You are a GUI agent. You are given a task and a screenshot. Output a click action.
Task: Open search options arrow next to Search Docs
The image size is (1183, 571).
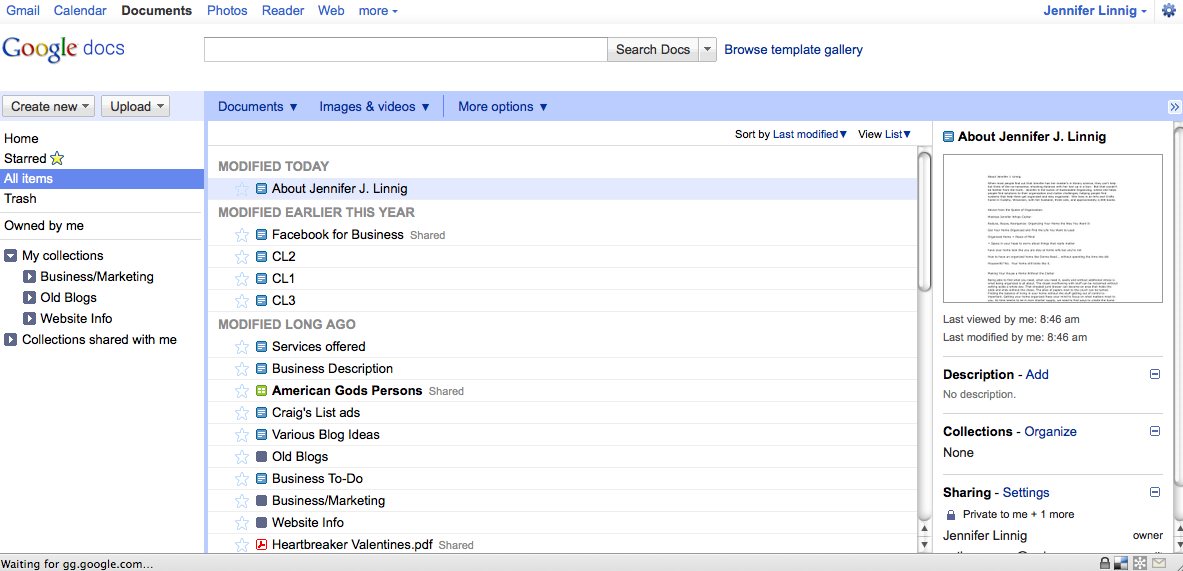tap(707, 50)
